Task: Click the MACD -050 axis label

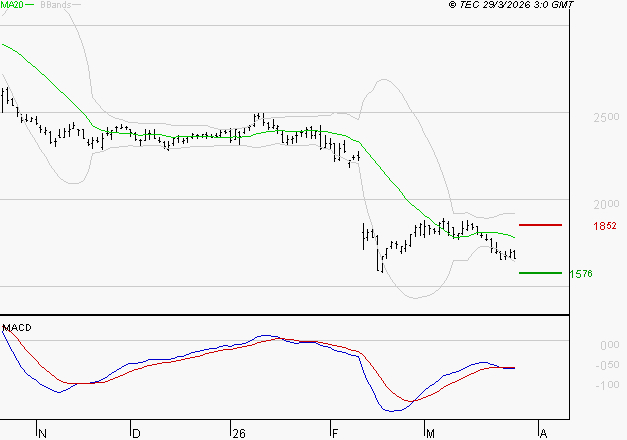Action: coord(607,365)
